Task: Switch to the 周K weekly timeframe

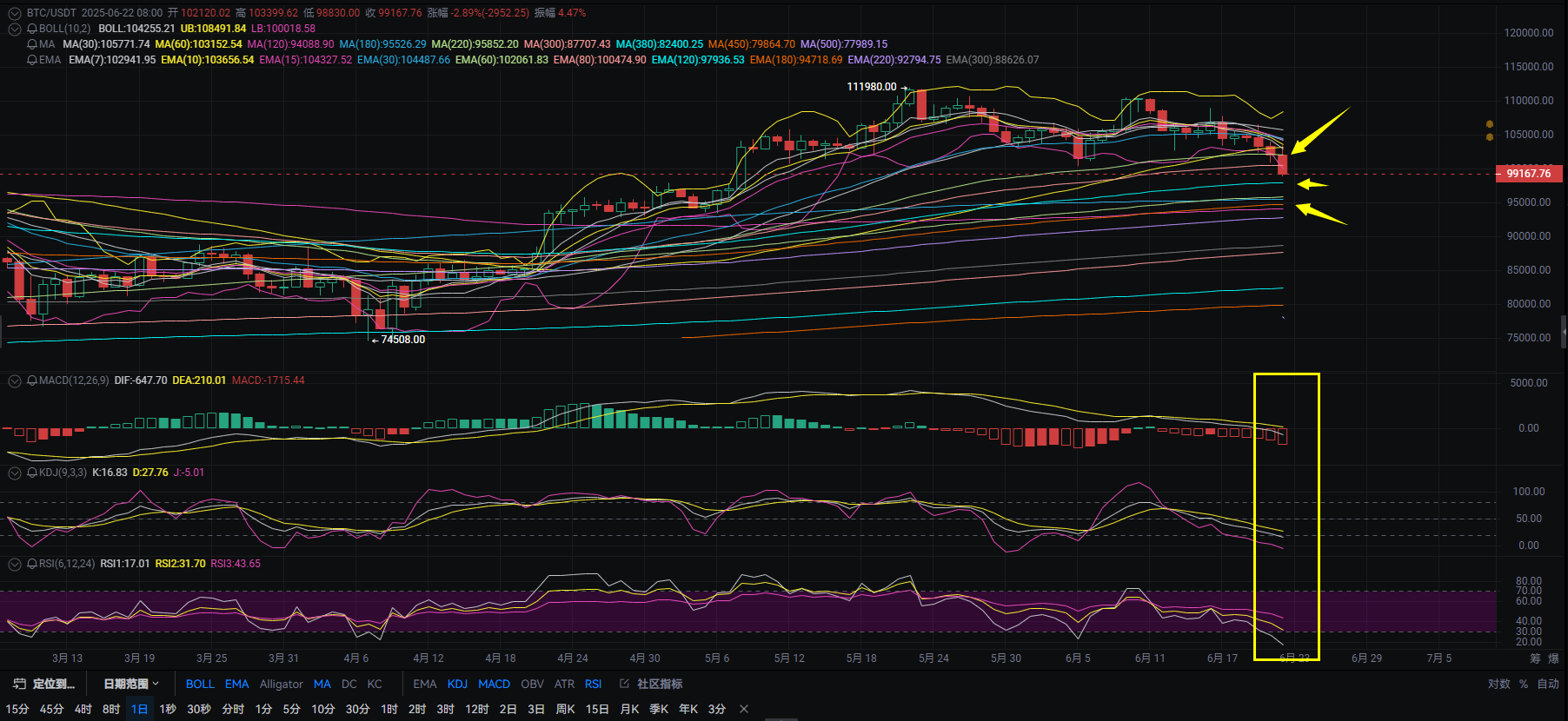Action: point(566,709)
